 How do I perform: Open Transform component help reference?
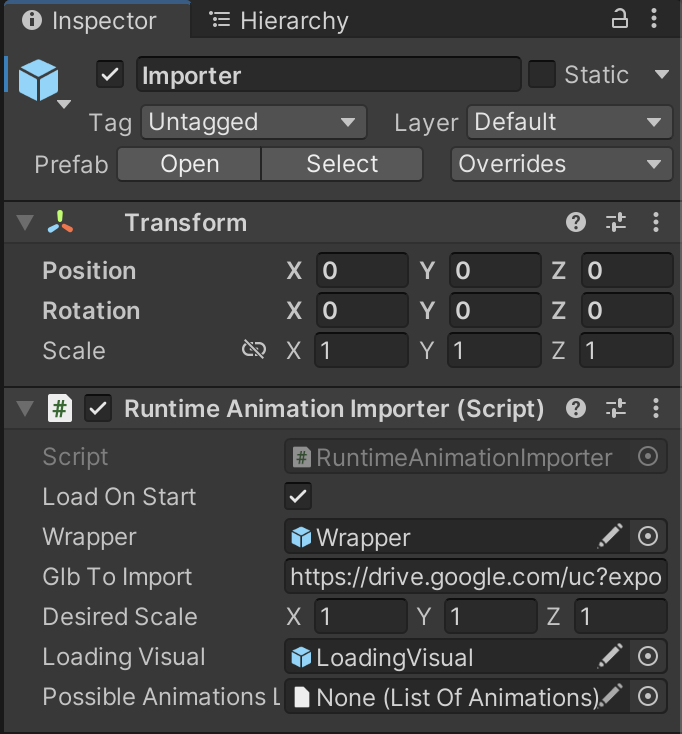click(x=575, y=222)
